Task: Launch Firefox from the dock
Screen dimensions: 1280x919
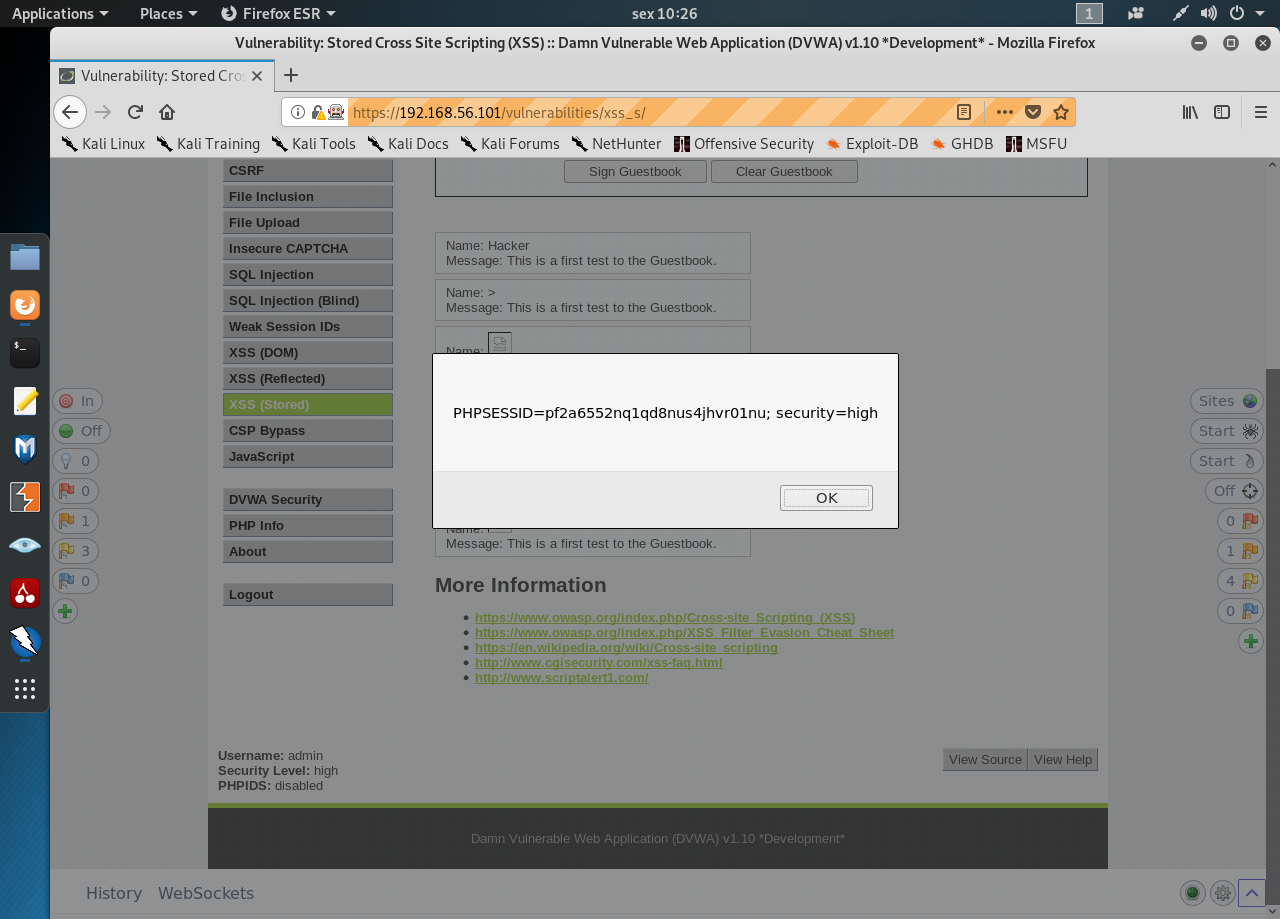Action: point(25,305)
